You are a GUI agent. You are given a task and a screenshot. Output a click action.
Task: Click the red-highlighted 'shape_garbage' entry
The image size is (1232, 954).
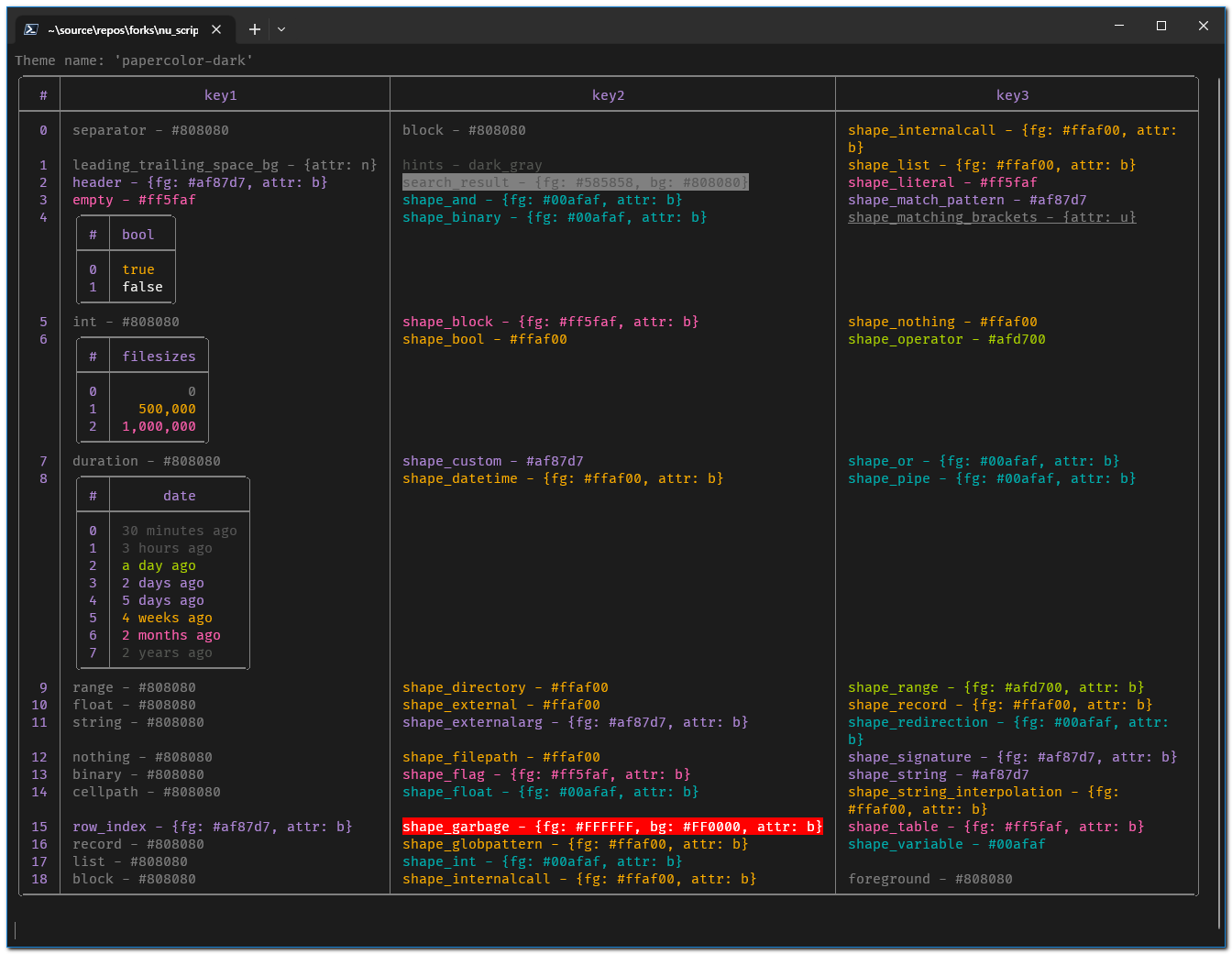pos(612,827)
